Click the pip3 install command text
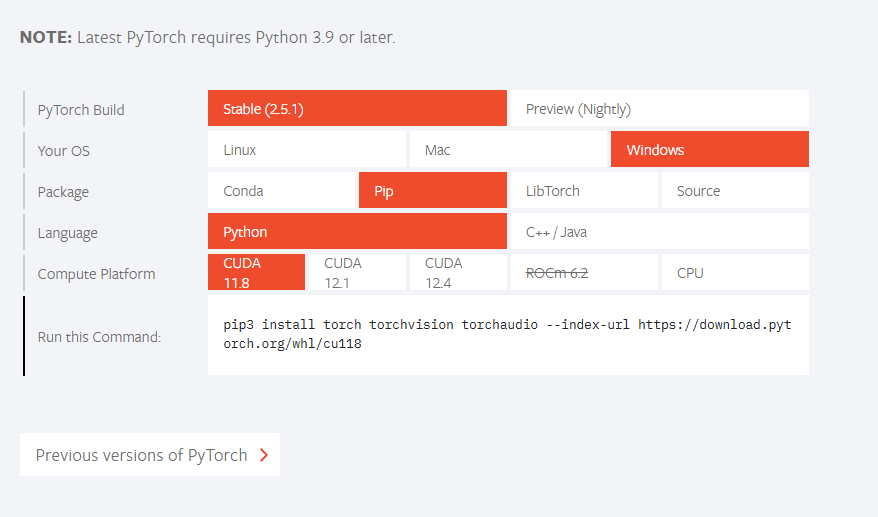878x517 pixels. point(508,335)
